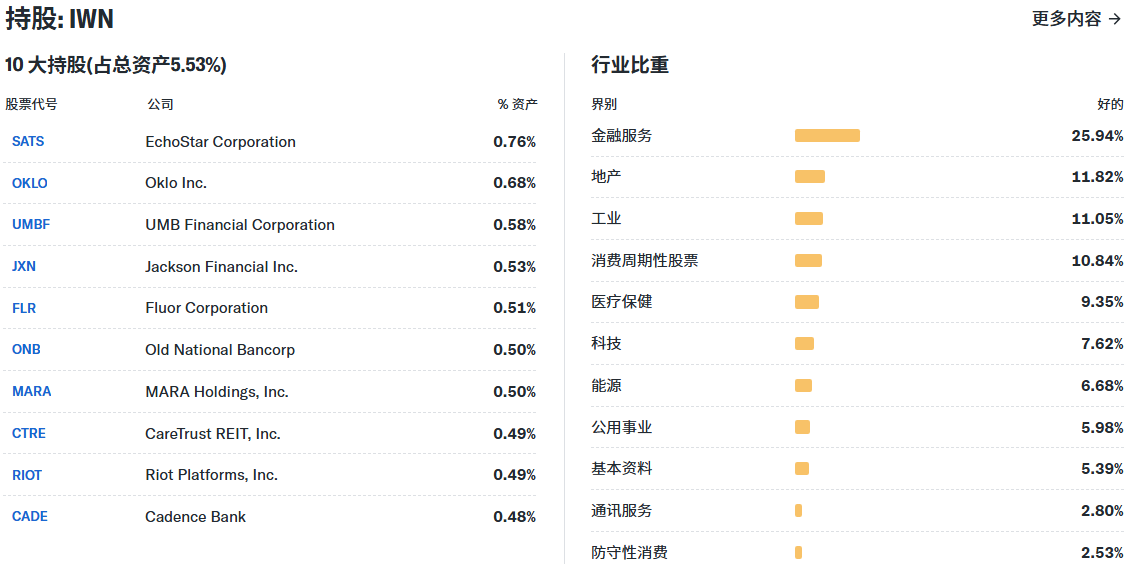Click the 10 大持股 heading
Image resolution: width=1137 pixels, height=574 pixels.
pyautogui.click(x=116, y=65)
